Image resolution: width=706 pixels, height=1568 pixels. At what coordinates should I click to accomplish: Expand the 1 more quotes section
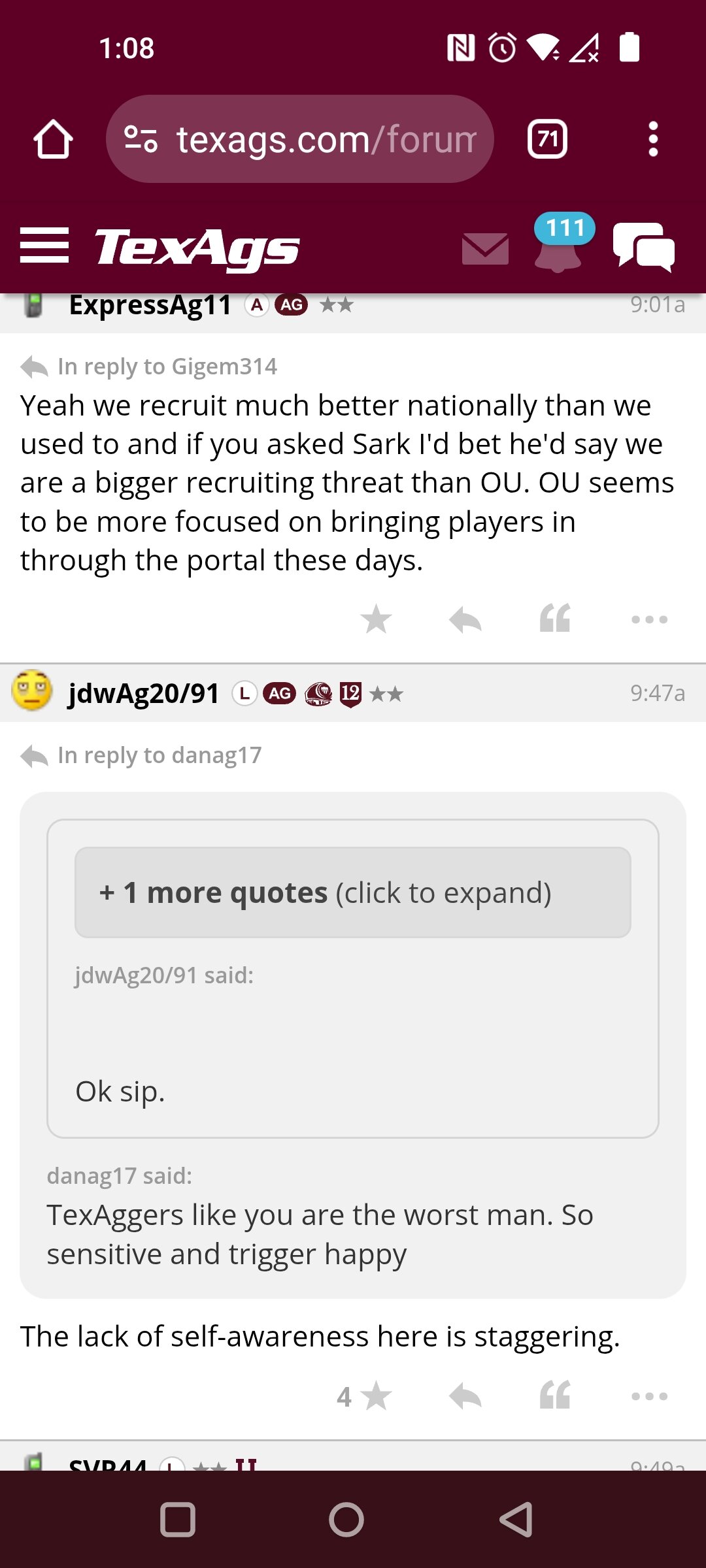click(353, 892)
